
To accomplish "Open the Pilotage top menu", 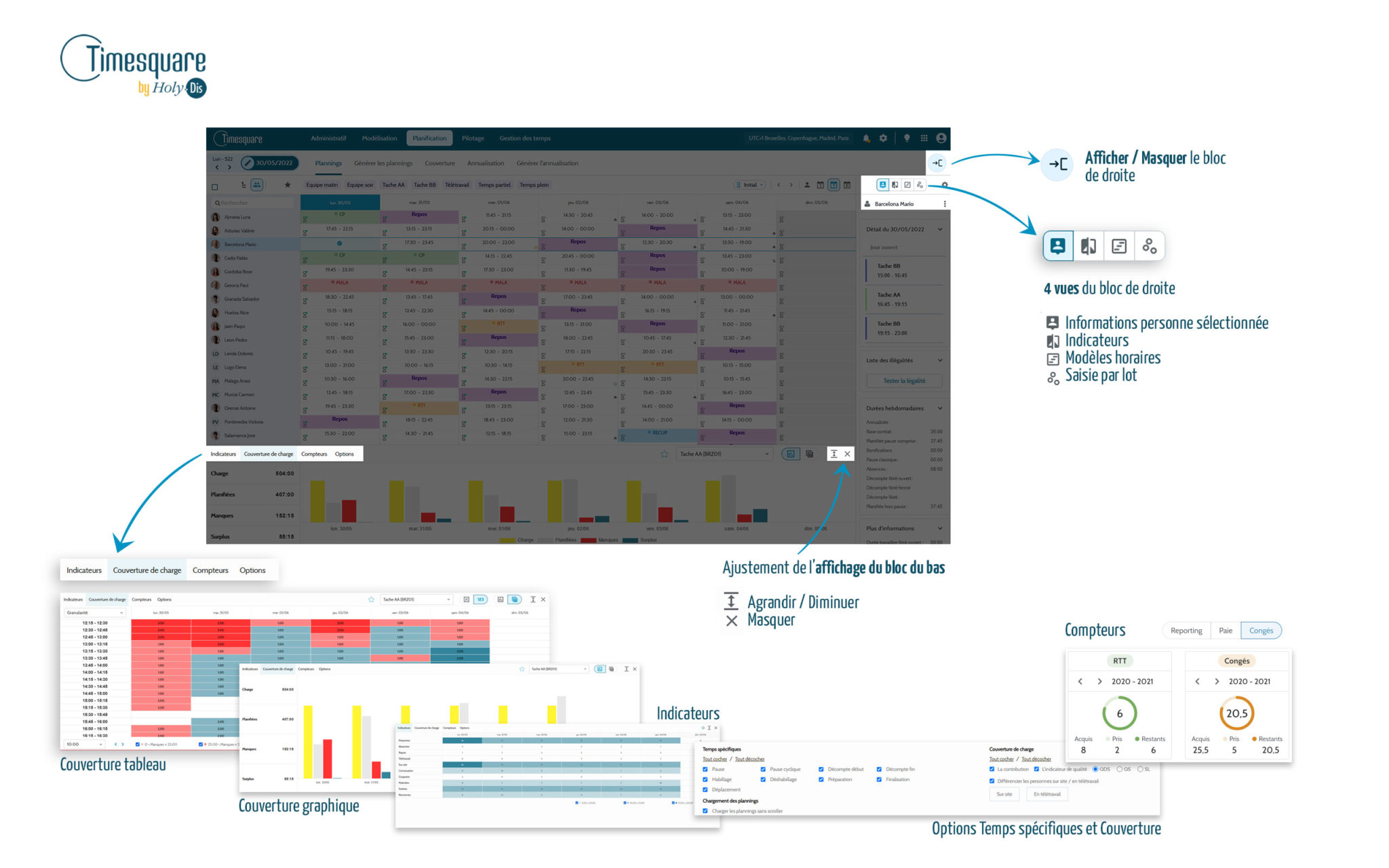I will pos(473,138).
